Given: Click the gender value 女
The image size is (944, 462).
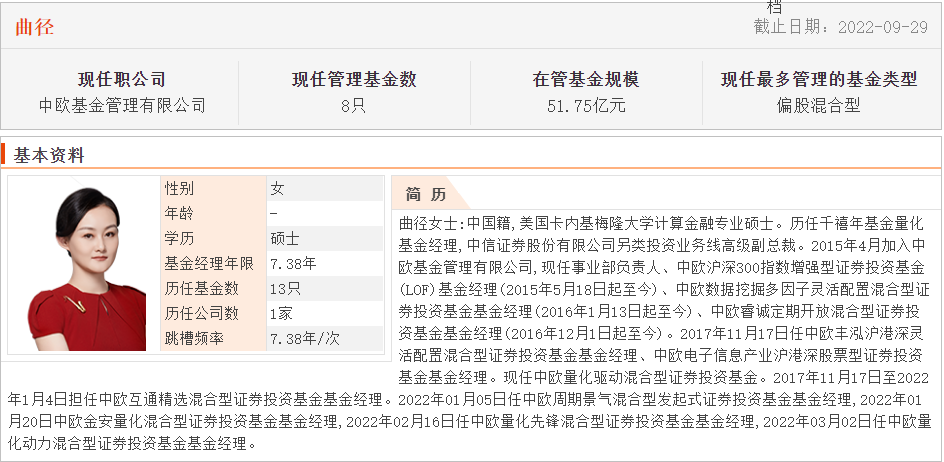Looking at the screenshot, I should click(277, 189).
